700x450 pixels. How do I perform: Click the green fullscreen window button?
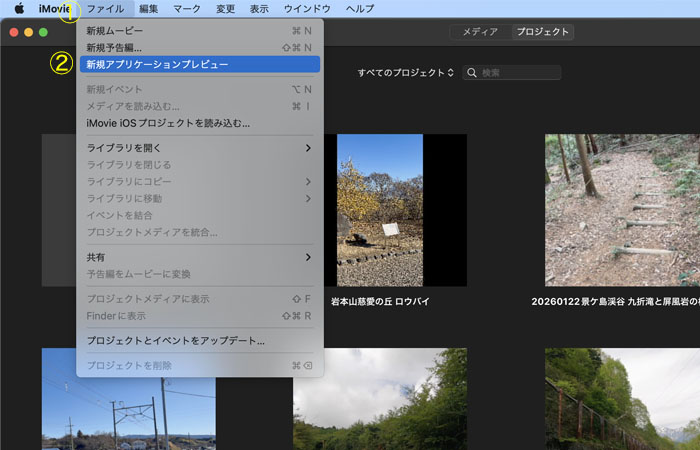coord(43,32)
